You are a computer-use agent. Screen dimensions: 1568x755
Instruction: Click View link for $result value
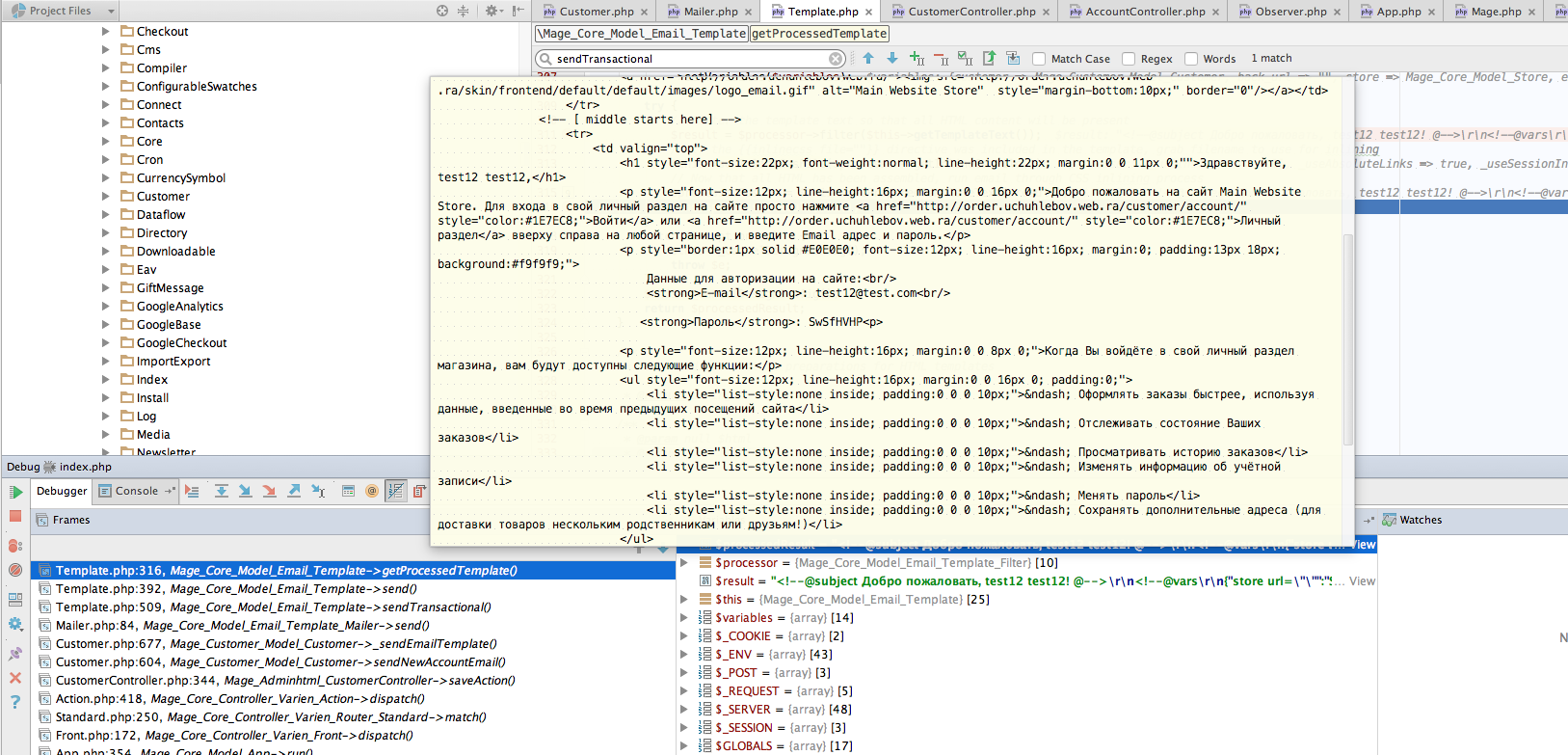[x=1362, y=581]
